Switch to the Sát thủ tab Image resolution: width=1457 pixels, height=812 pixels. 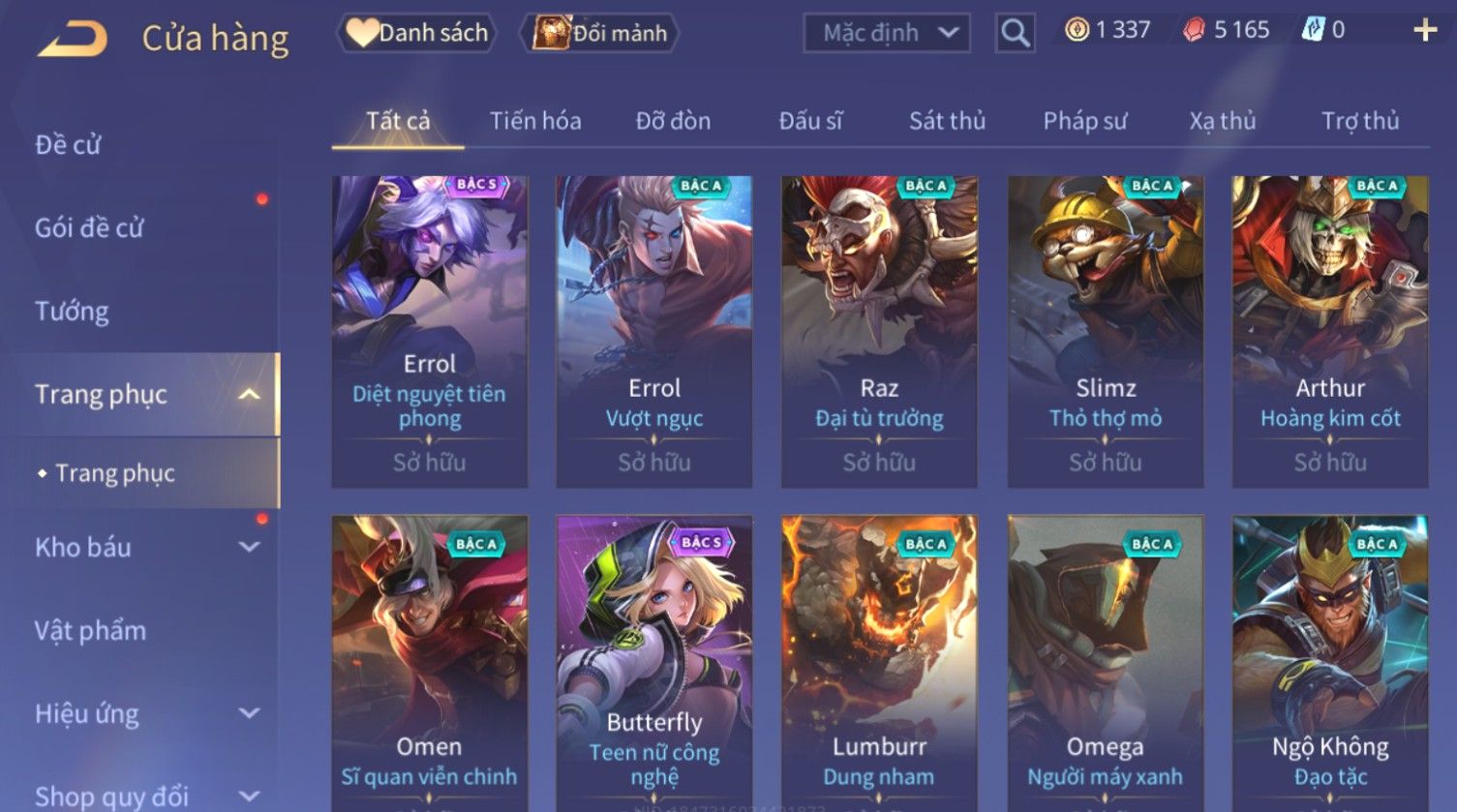coord(947,121)
